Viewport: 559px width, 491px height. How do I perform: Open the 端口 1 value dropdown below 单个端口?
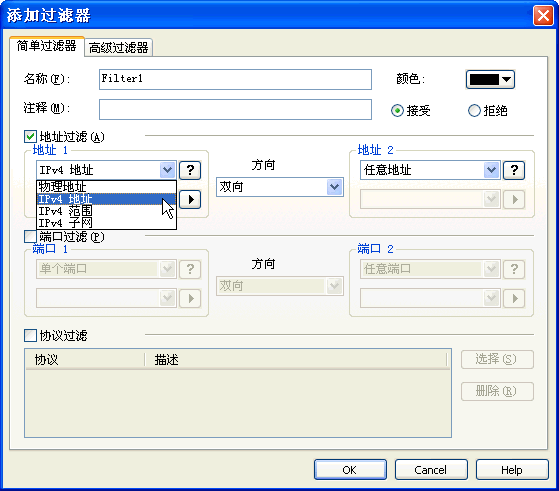point(106,298)
